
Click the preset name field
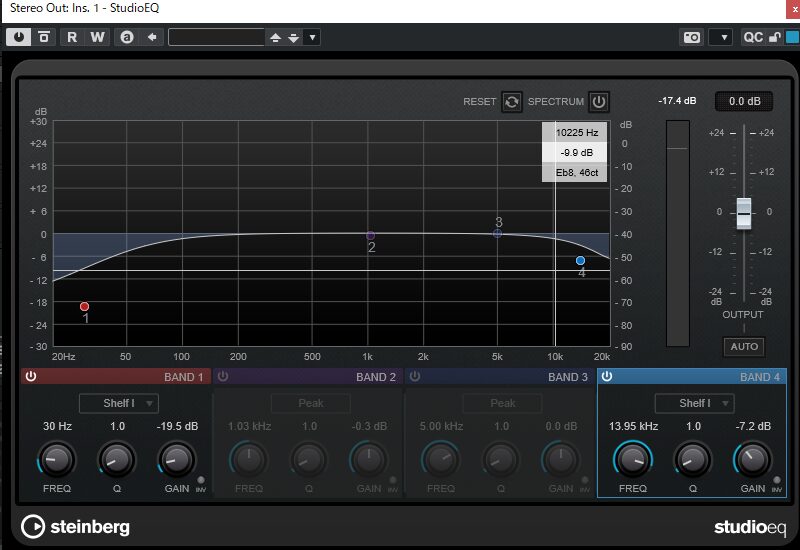click(x=216, y=37)
